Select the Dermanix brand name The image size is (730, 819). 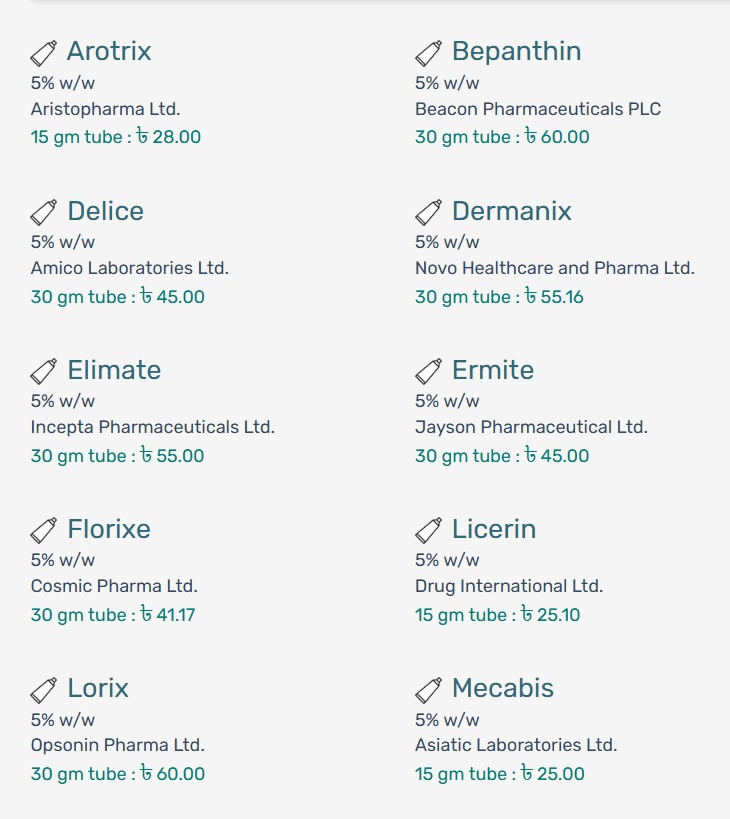511,211
